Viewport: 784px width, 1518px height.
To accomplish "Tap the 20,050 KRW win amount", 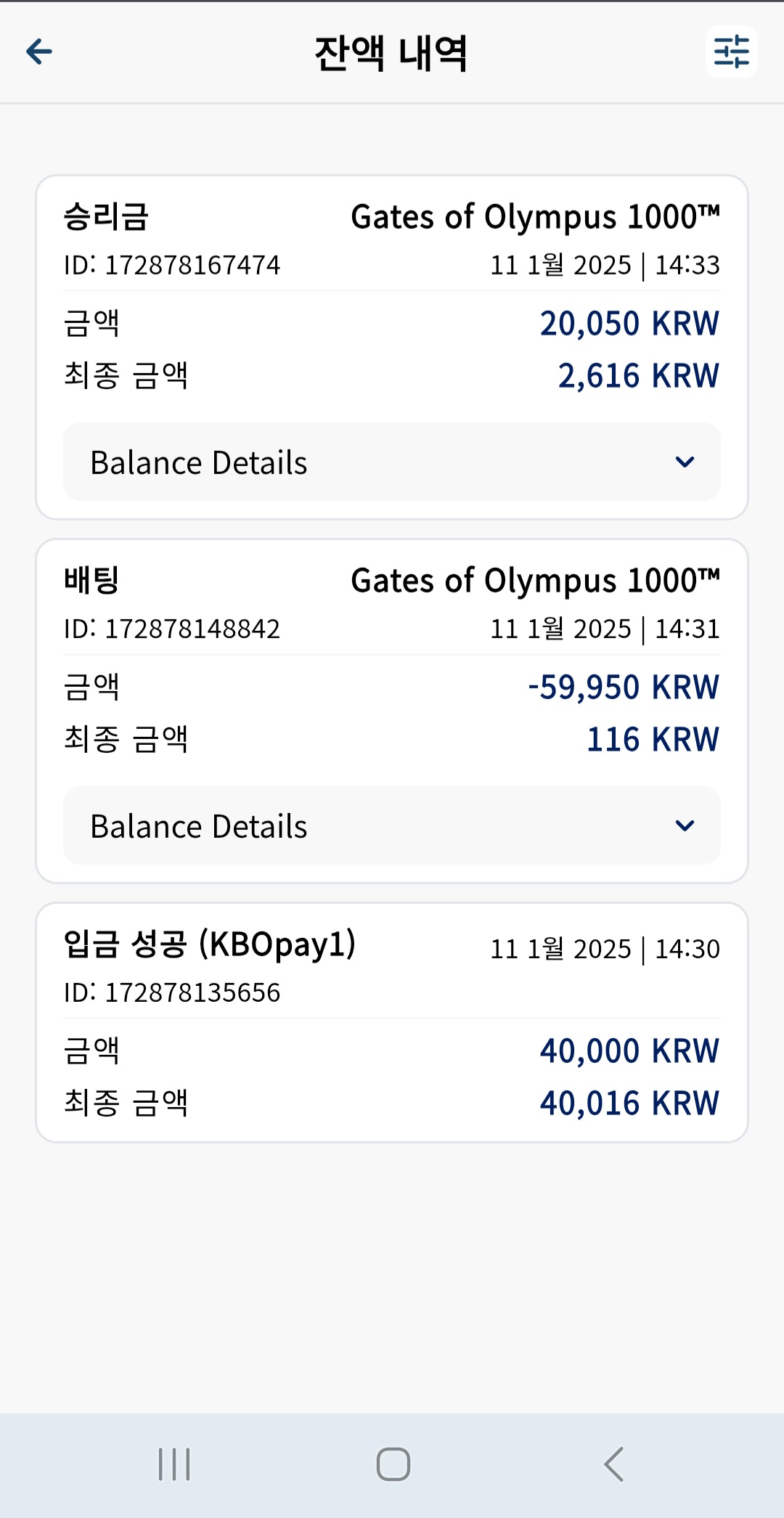I will coord(629,324).
